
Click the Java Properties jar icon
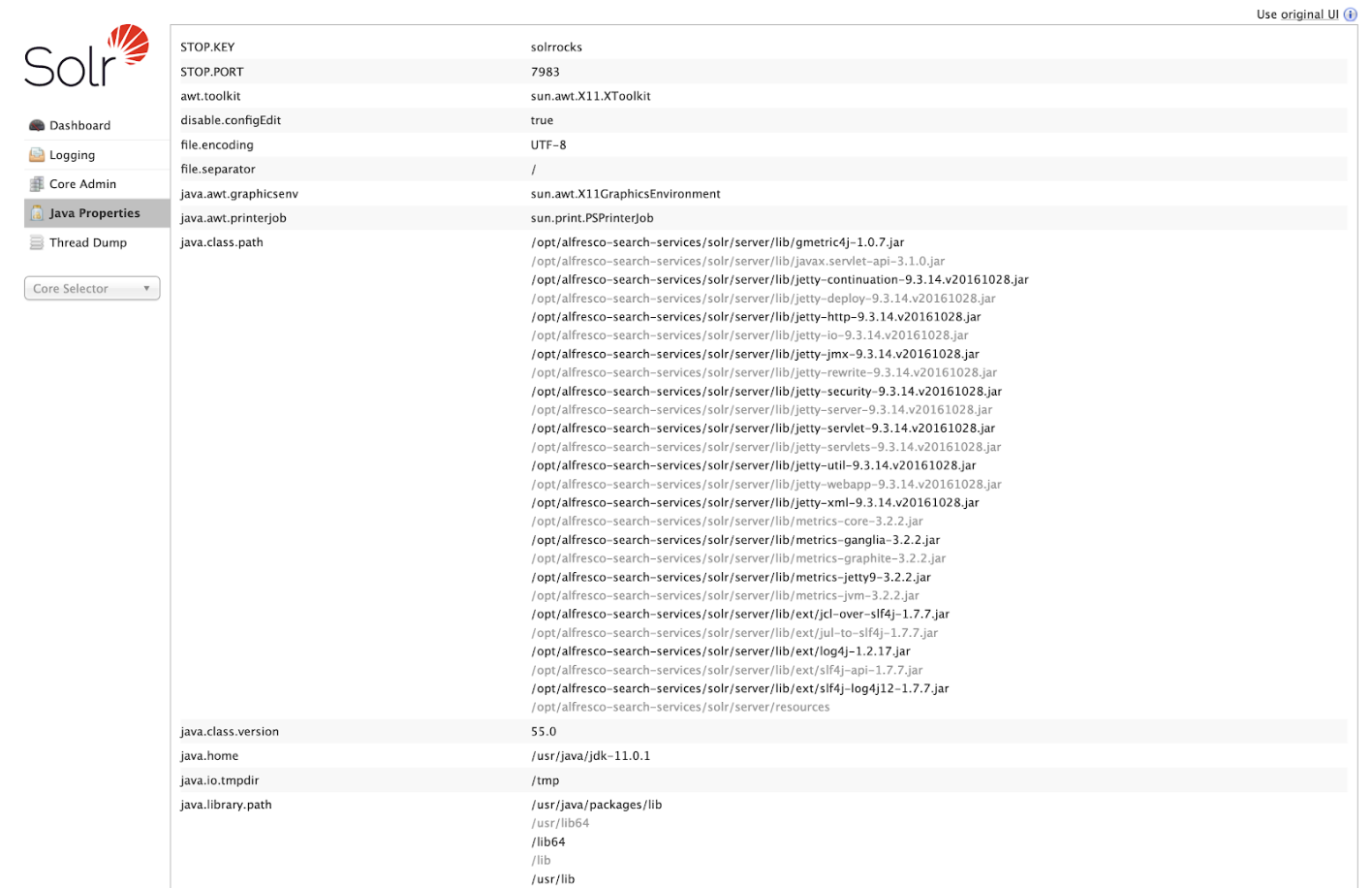[x=37, y=213]
